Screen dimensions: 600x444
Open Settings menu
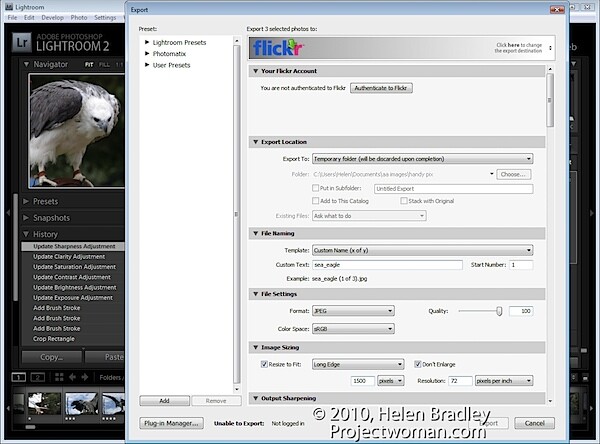[x=105, y=18]
